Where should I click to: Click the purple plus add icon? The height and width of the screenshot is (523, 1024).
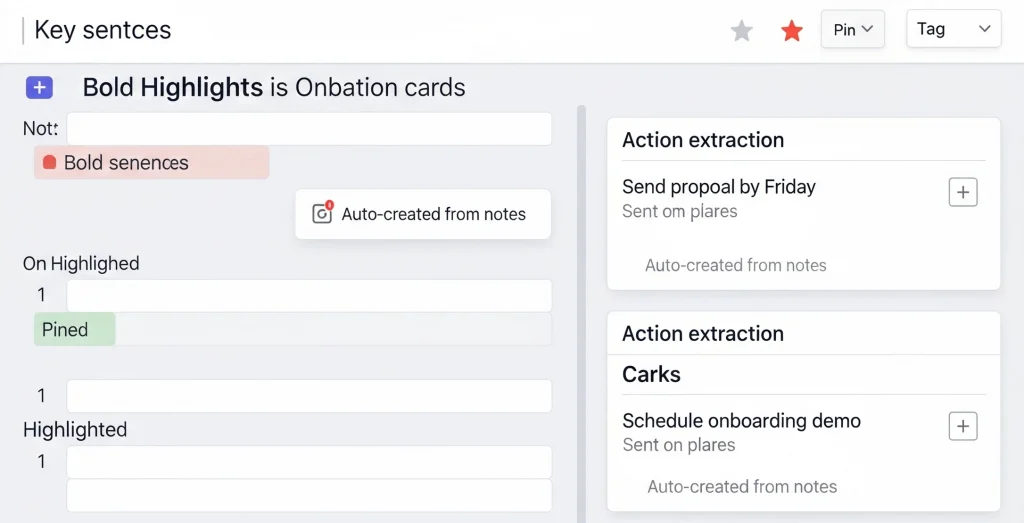(x=39, y=88)
